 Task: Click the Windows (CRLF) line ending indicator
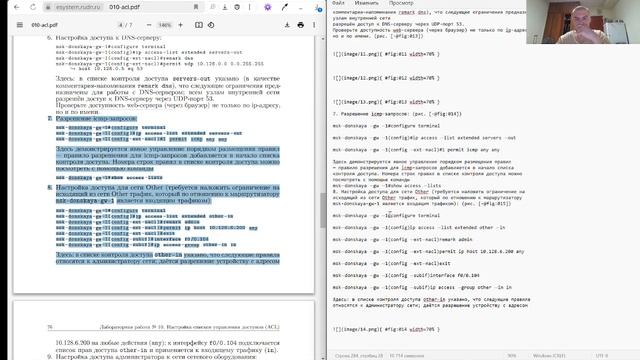(x=549, y=356)
